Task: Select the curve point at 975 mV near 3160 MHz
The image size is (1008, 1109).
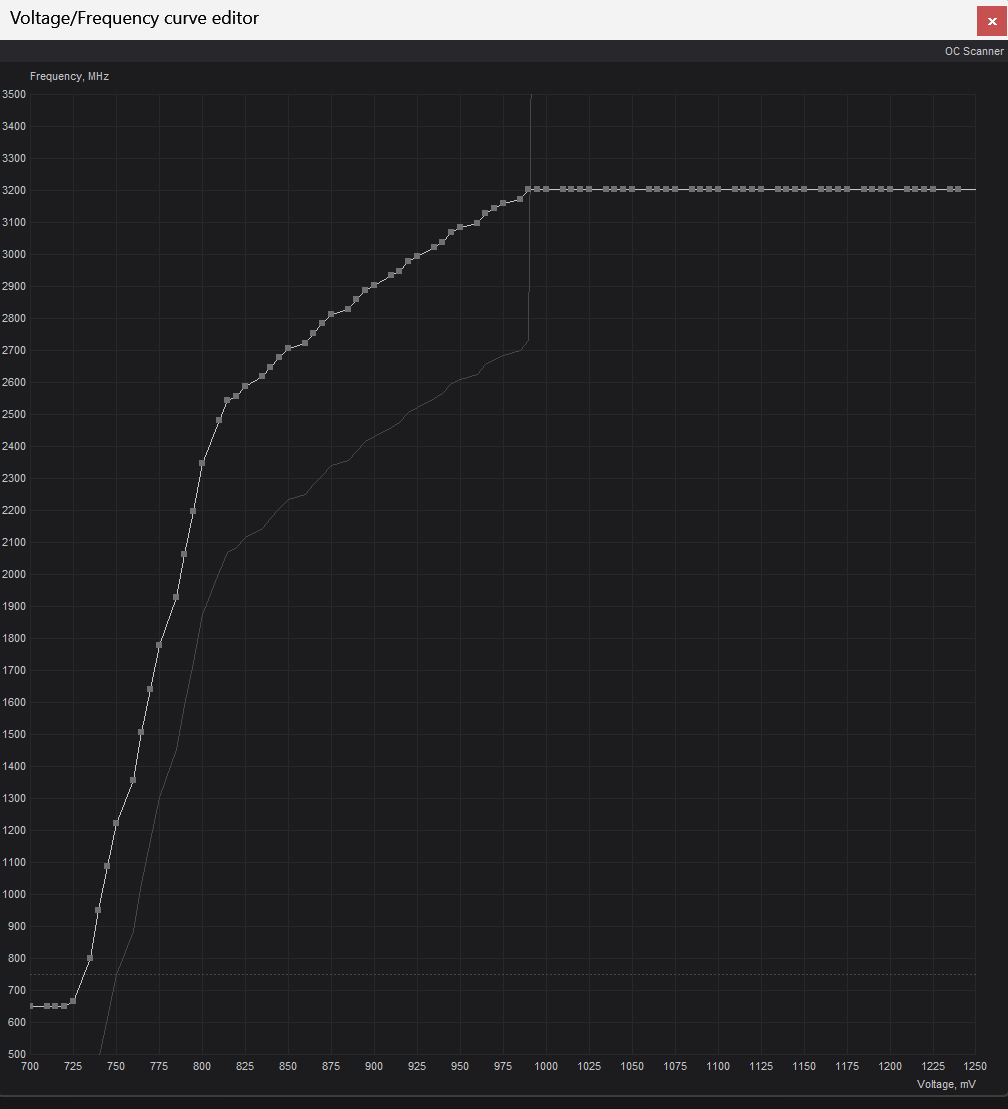Action: (x=503, y=203)
